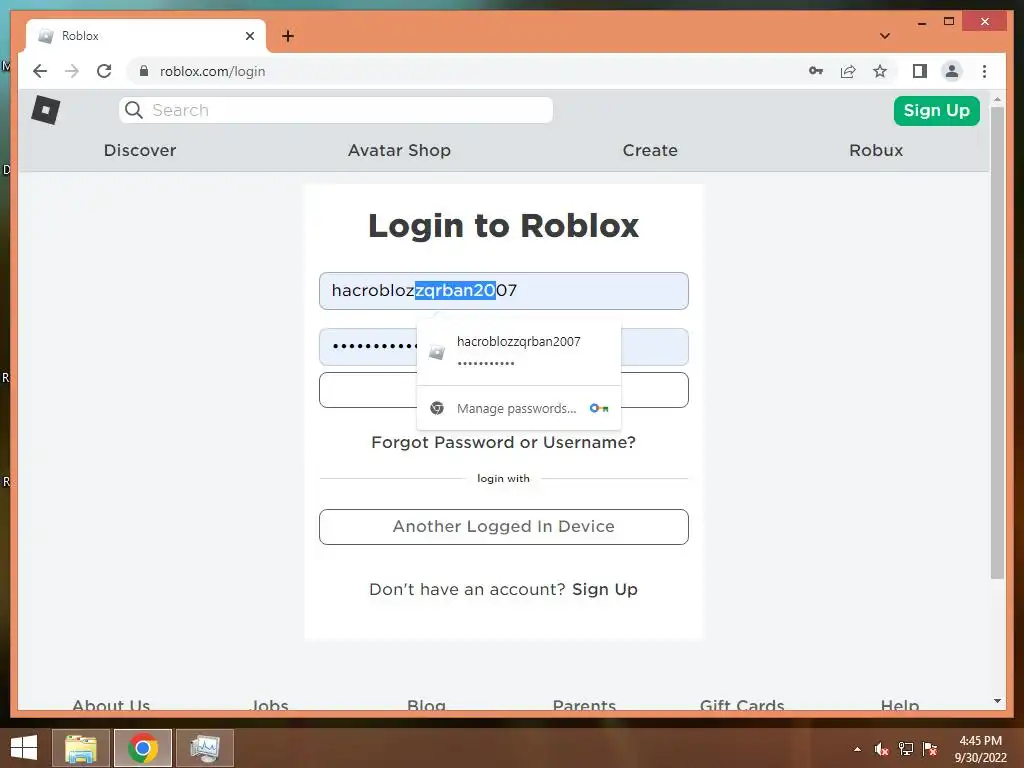
Task: Click Forgot Password or Username link
Action: click(503, 442)
